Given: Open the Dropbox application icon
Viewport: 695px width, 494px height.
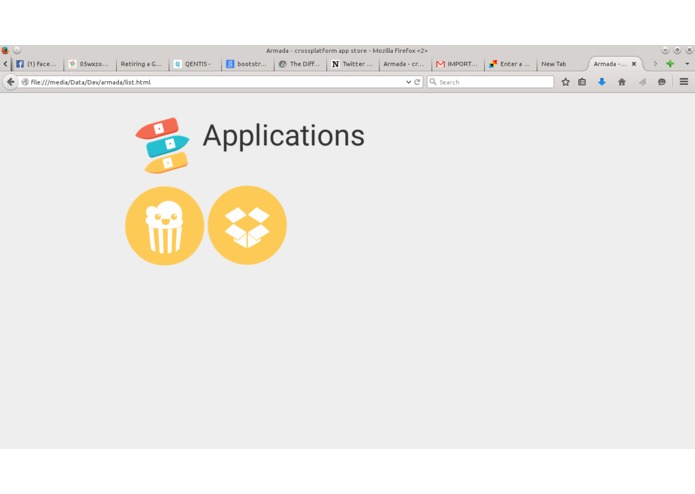Looking at the screenshot, I should tap(247, 226).
